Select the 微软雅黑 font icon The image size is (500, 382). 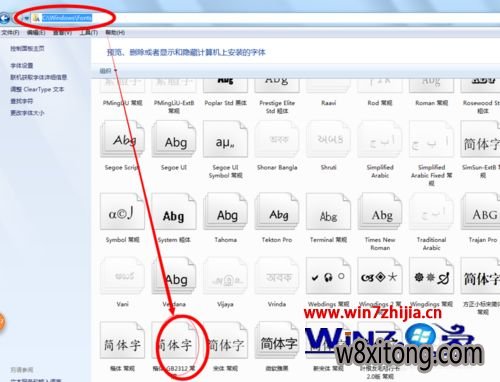point(277,340)
